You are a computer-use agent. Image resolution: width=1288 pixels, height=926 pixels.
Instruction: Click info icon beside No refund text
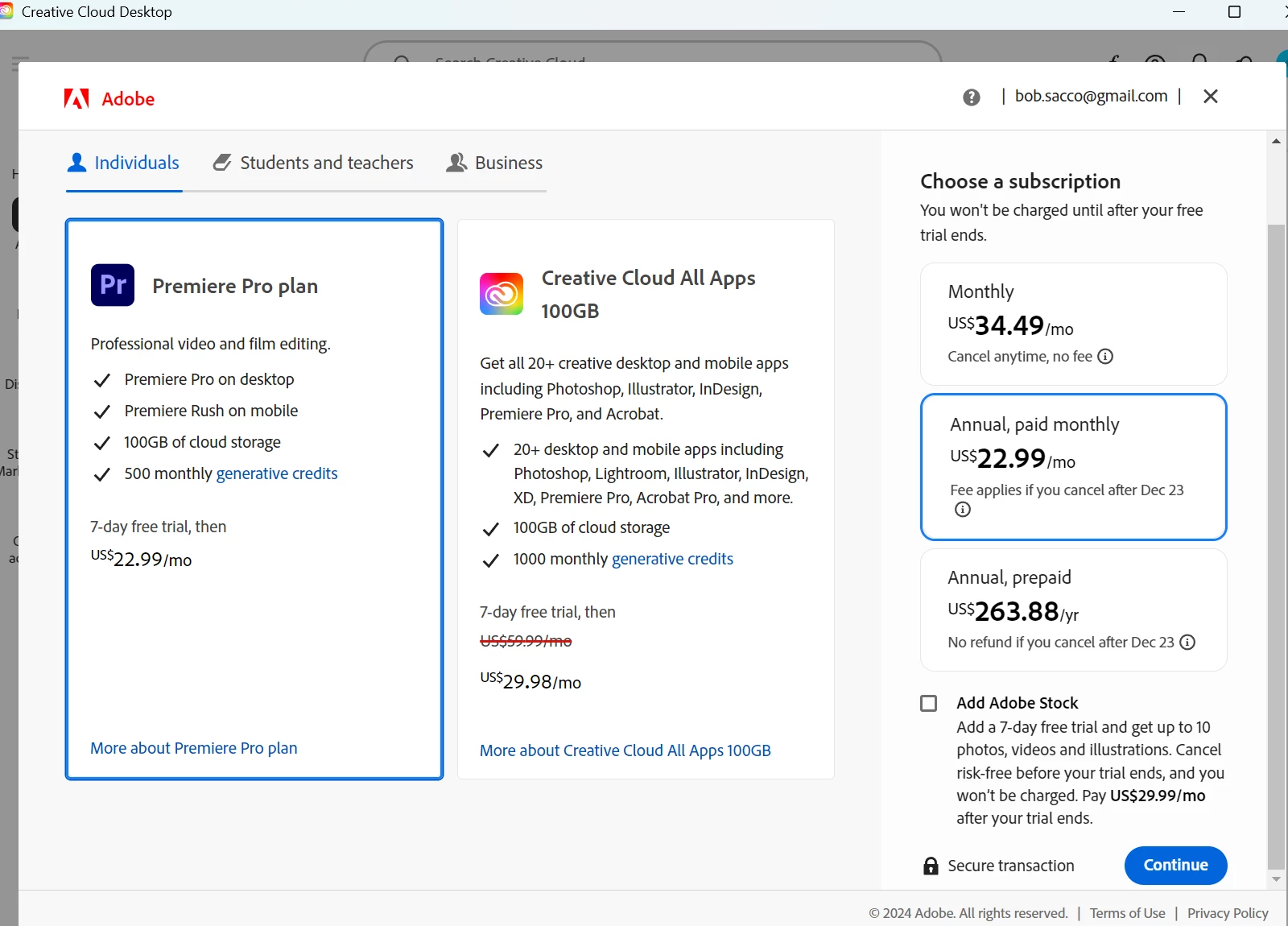point(1187,643)
